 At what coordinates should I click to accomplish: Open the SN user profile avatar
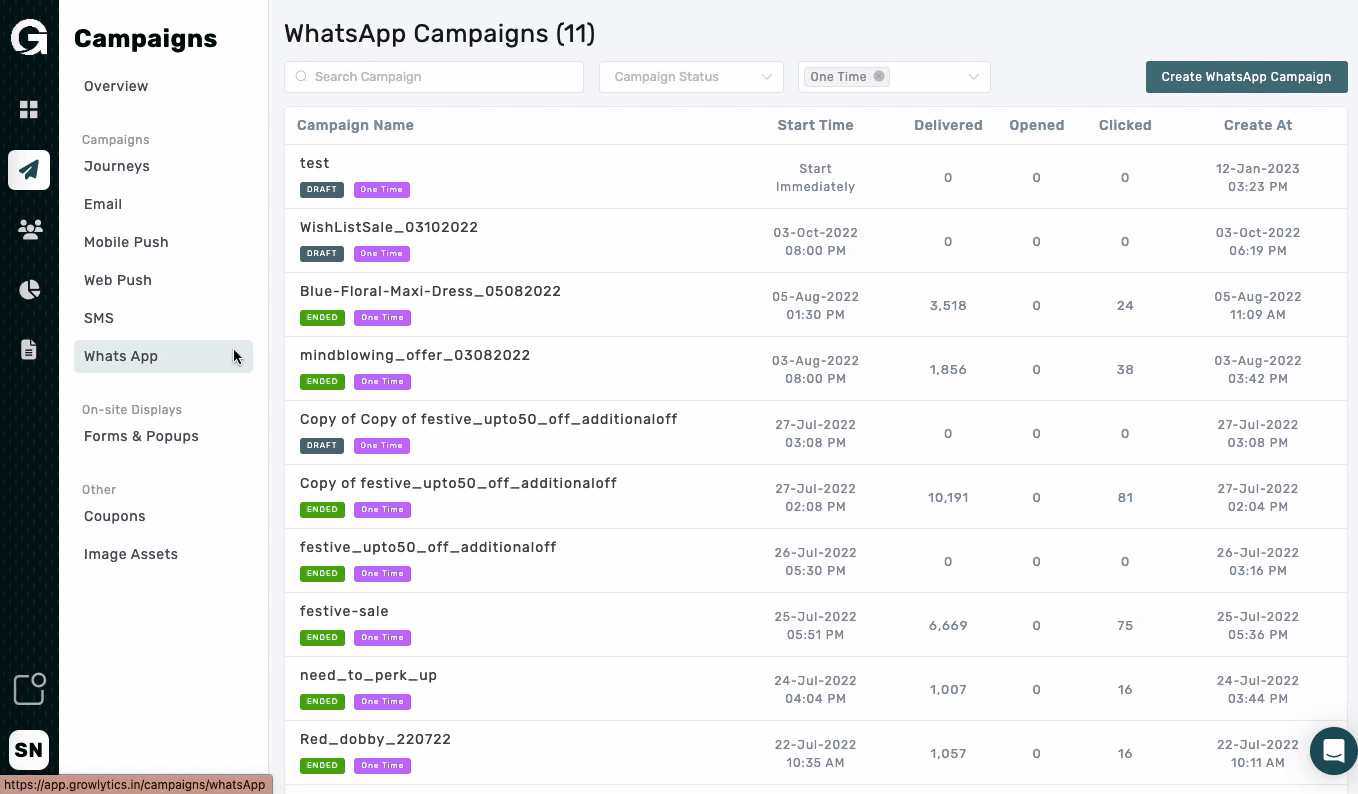(x=29, y=750)
